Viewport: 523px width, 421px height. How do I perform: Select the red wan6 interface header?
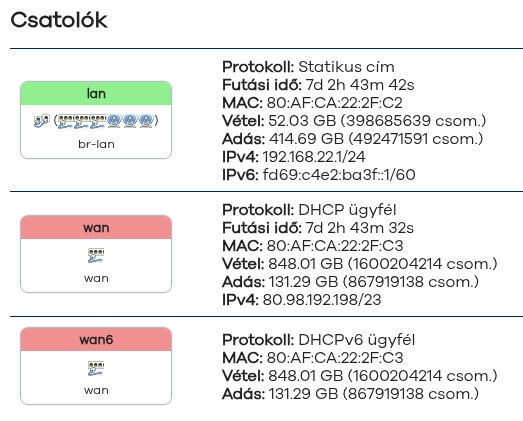click(96, 340)
